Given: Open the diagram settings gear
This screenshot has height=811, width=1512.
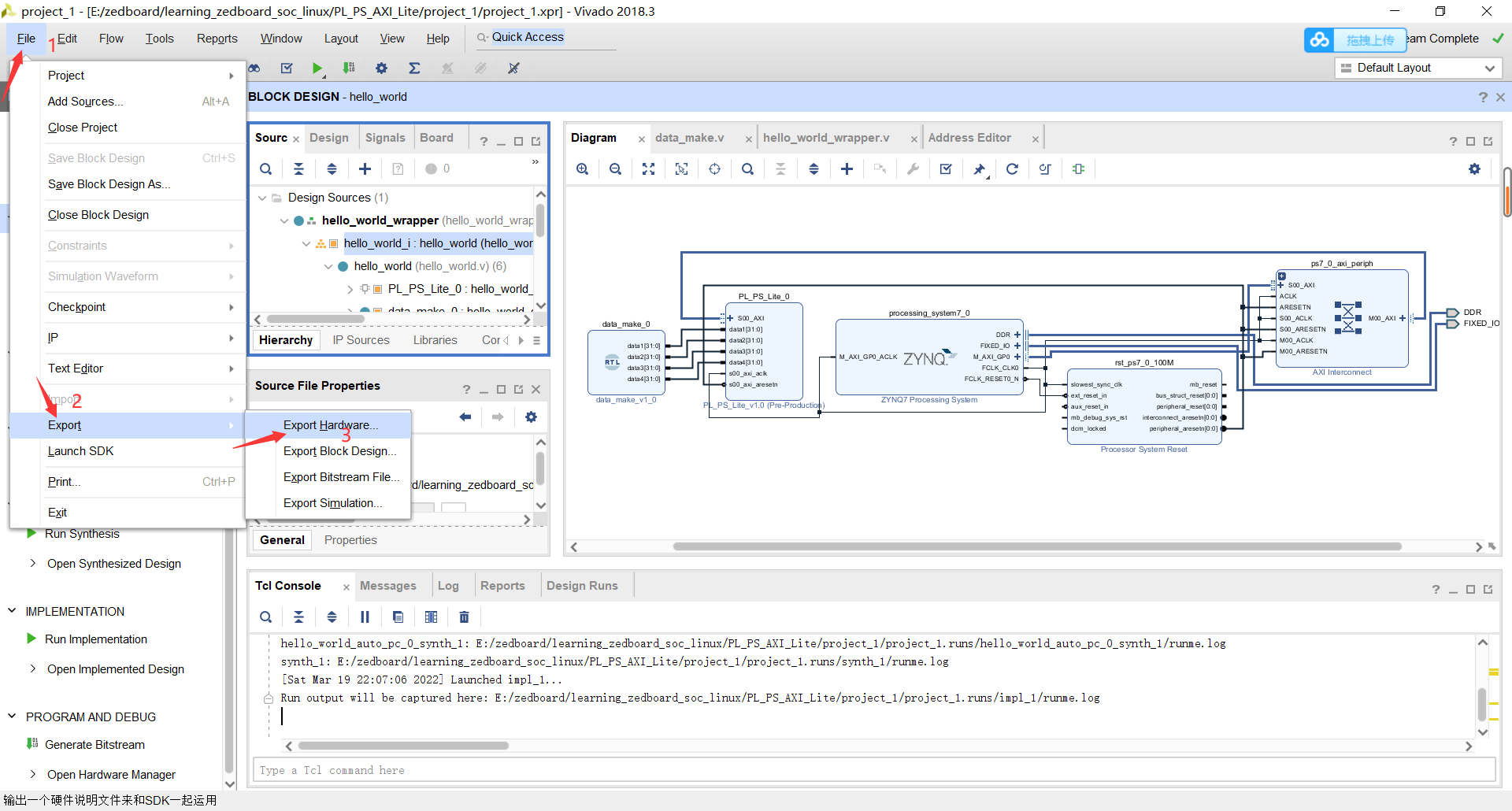Looking at the screenshot, I should (x=1474, y=168).
